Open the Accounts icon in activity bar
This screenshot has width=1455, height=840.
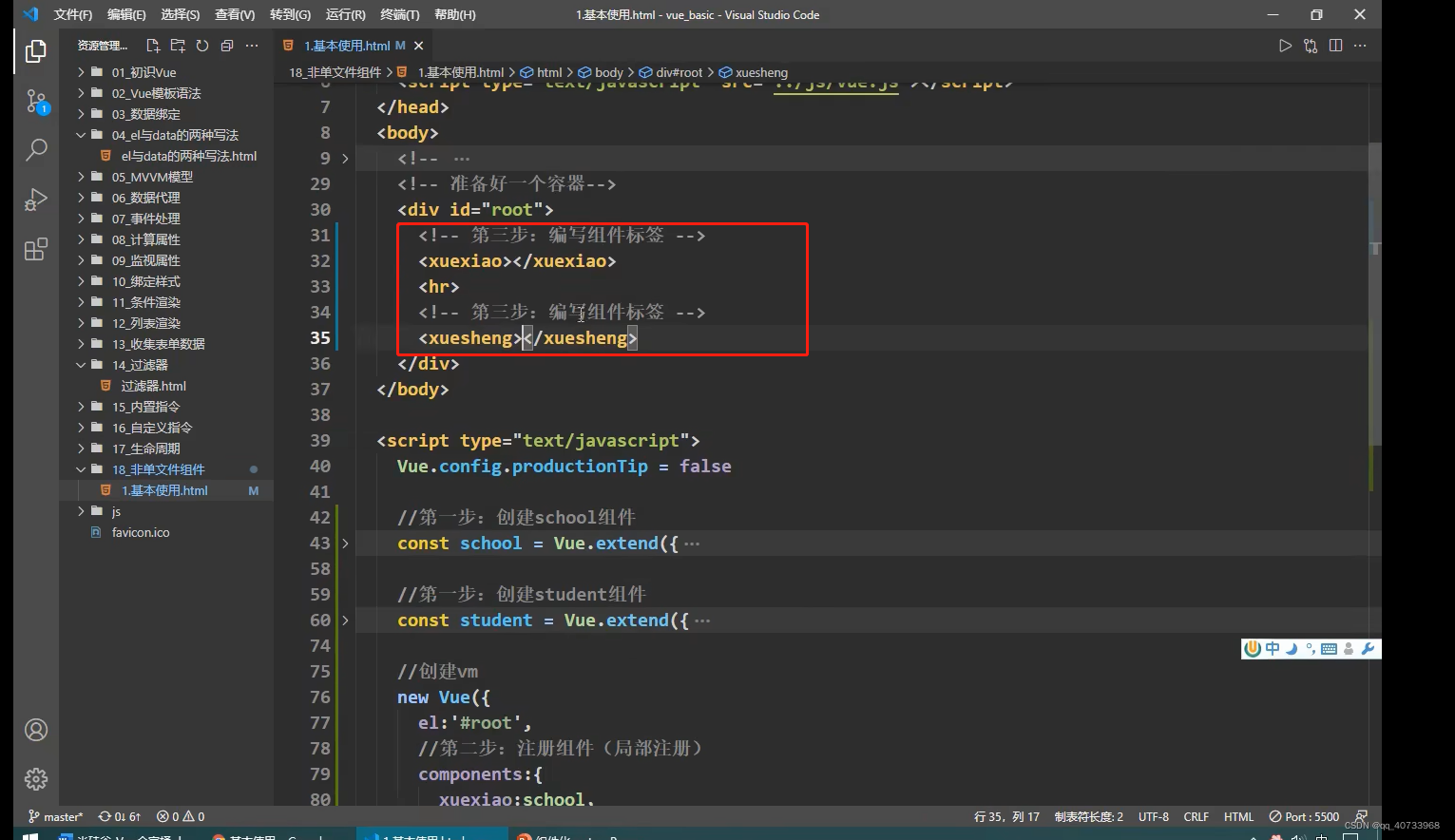(36, 730)
